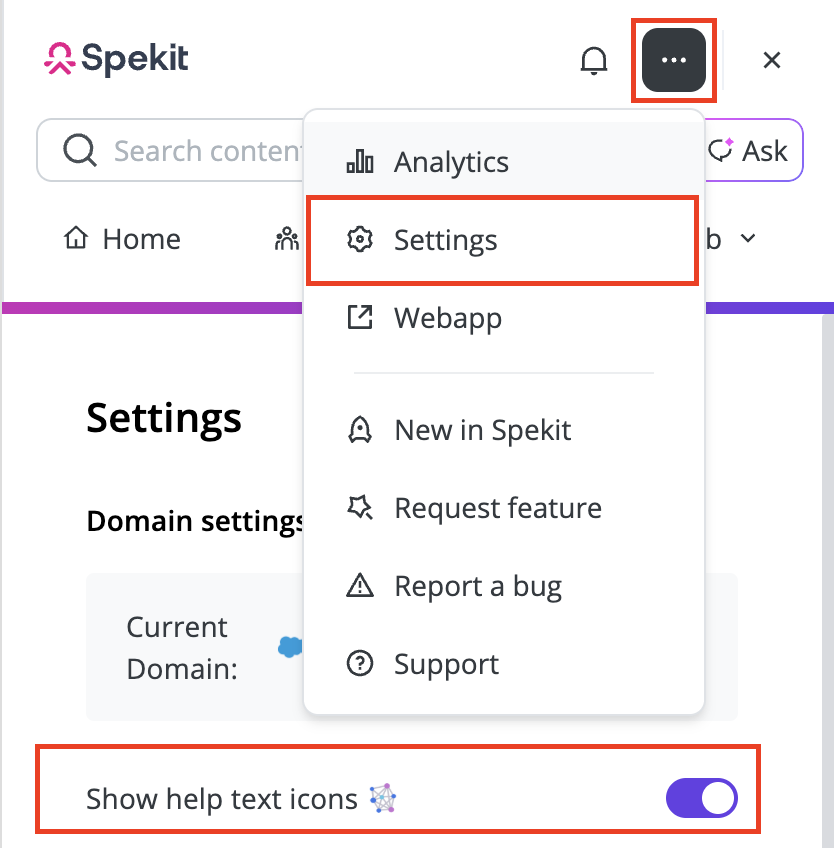Click the vertical scrollbar on the right
This screenshot has width=834, height=848.
[x=828, y=581]
